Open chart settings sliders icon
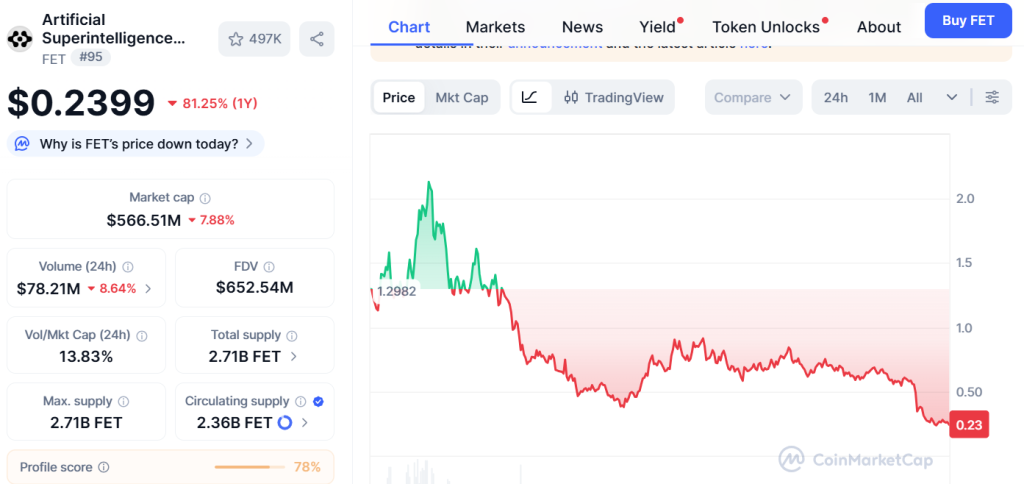The width and height of the screenshot is (1024, 484). pos(992,97)
